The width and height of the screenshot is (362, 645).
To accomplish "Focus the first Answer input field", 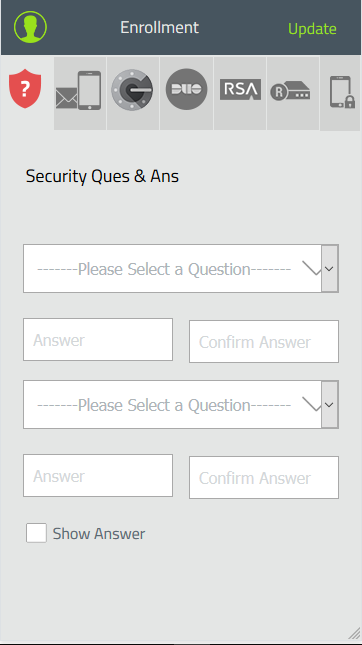I will pyautogui.click(x=98, y=339).
